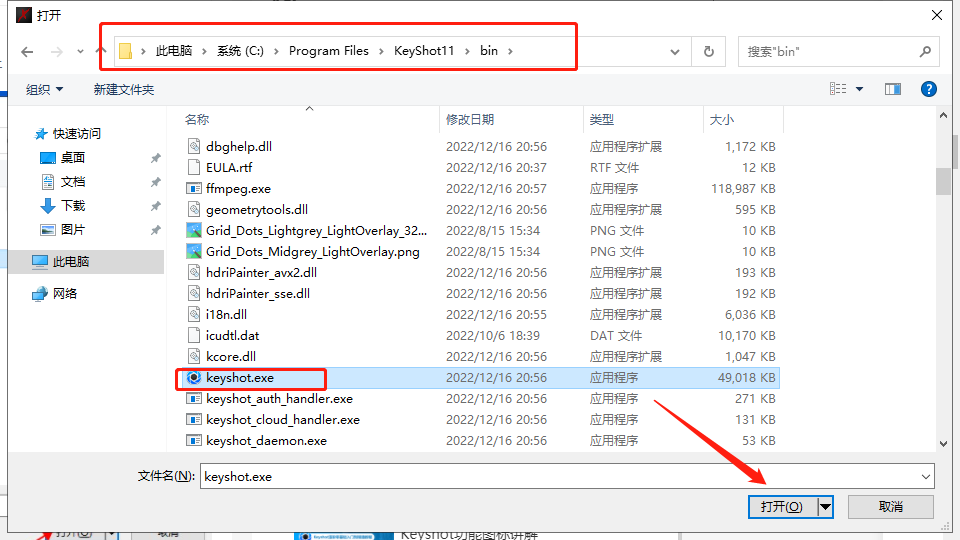The image size is (960, 540).
Task: Select hdriPainter_sse.dll file
Action: 258,293
